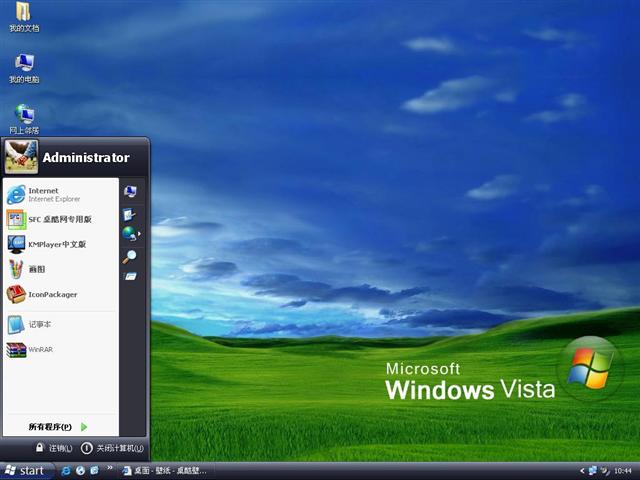640x480 pixels.
Task: Launch Internet Explorer from quick launch bar
Action: click(65, 471)
